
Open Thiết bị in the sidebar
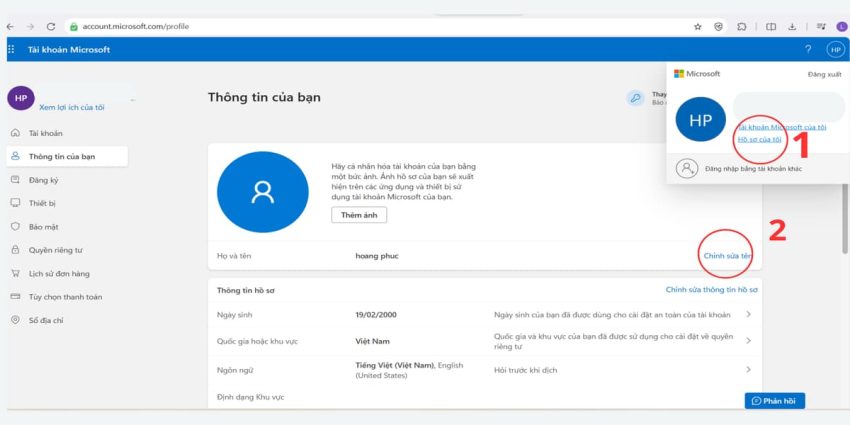[x=42, y=203]
